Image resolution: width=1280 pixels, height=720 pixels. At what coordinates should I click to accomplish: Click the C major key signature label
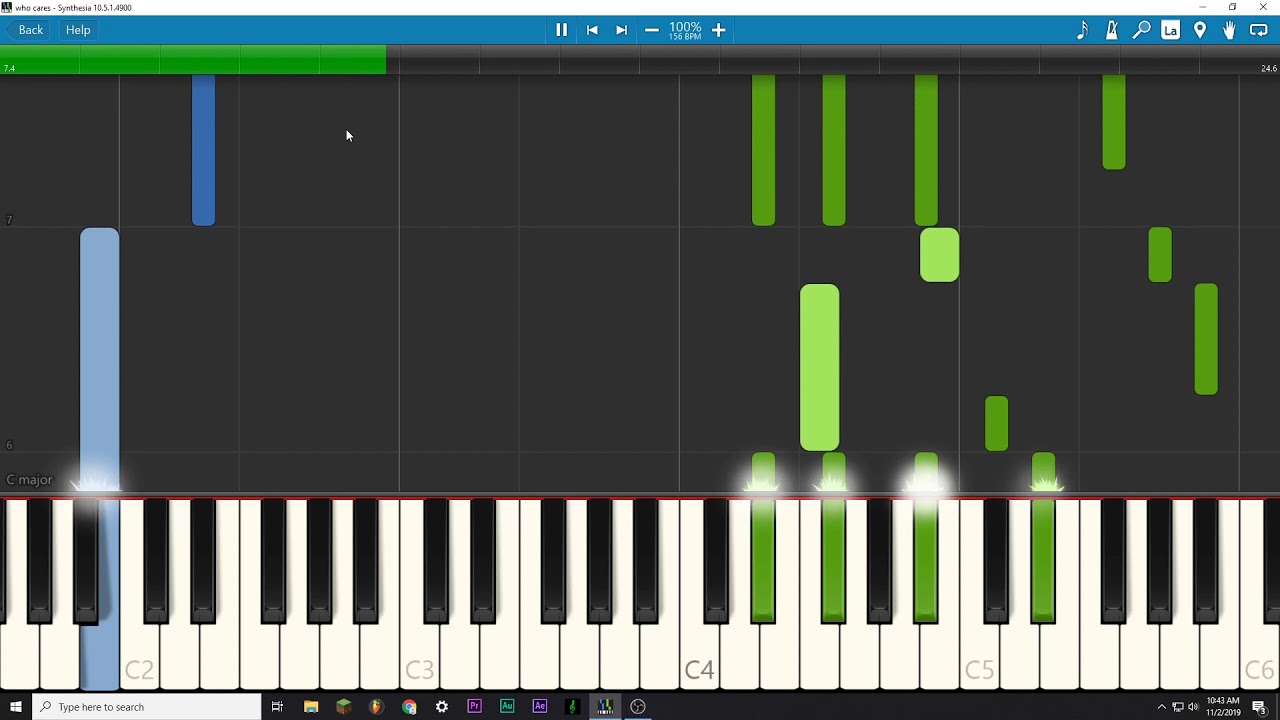[x=29, y=480]
